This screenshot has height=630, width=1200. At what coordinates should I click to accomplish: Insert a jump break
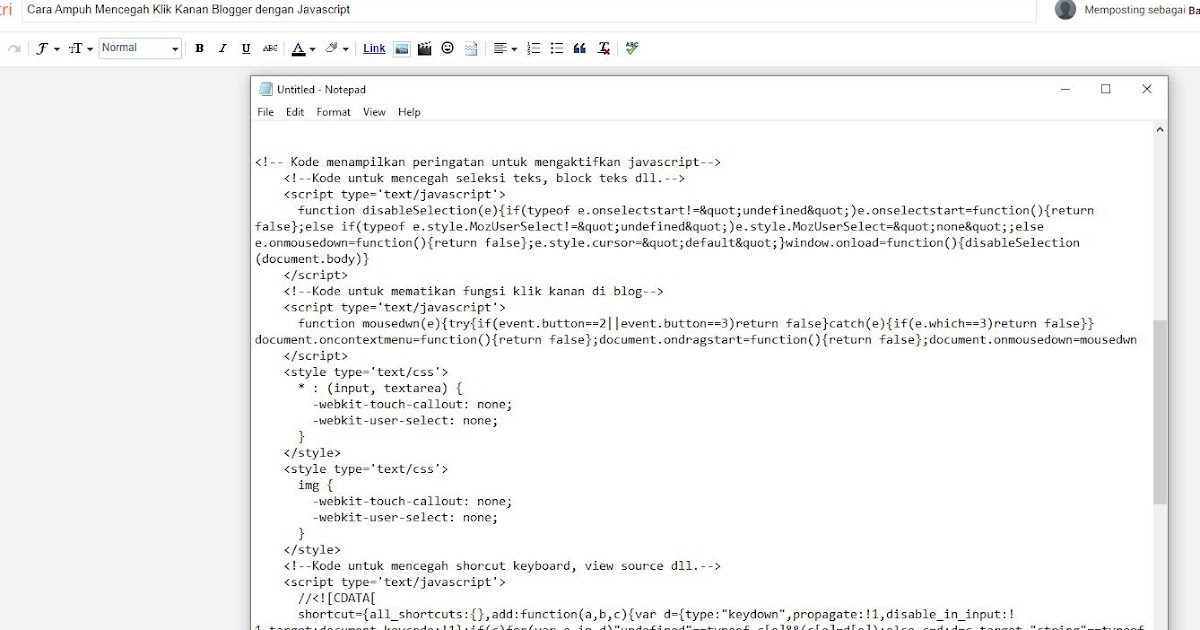pos(471,48)
